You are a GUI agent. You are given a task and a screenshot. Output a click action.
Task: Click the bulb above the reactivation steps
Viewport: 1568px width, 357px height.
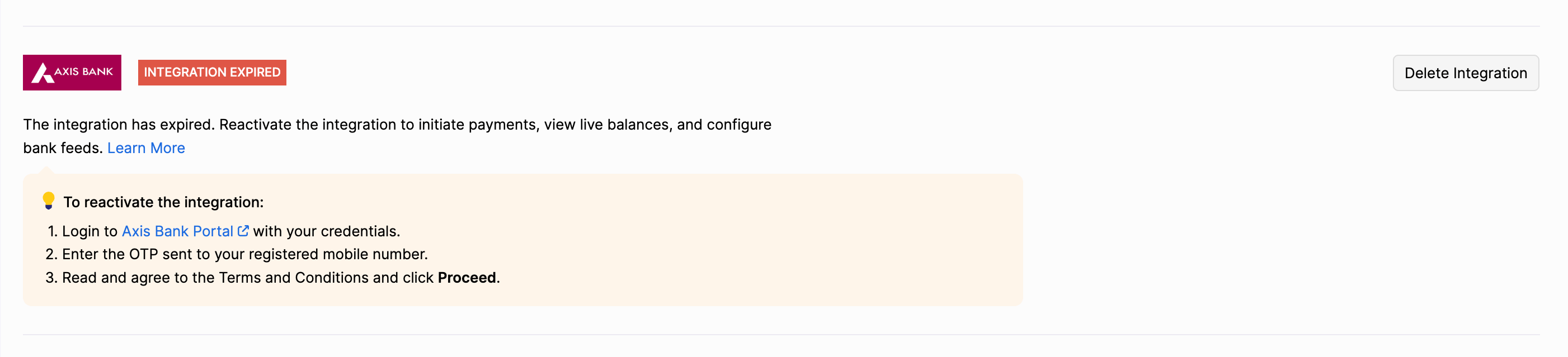click(x=48, y=201)
